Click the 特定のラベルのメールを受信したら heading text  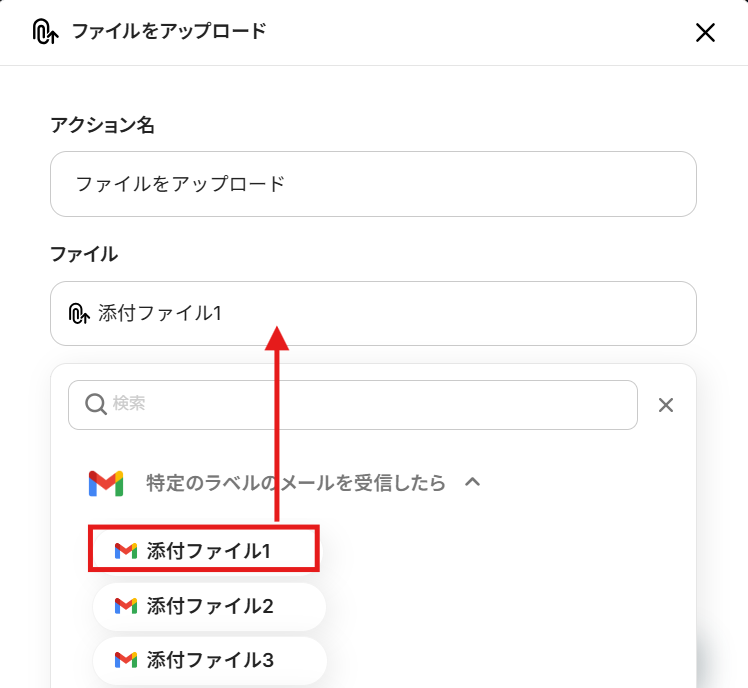click(296, 483)
